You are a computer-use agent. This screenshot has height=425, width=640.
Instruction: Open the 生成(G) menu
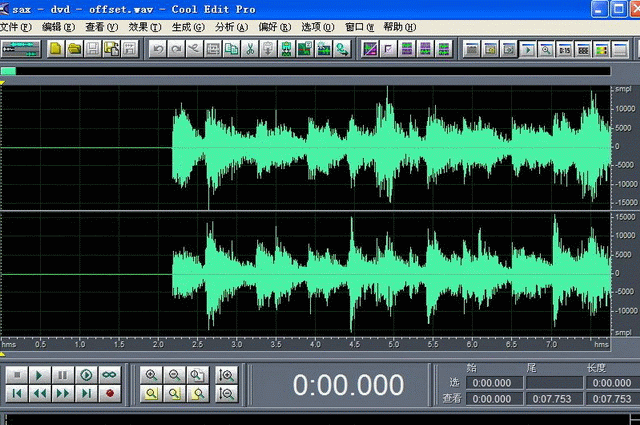pos(188,27)
